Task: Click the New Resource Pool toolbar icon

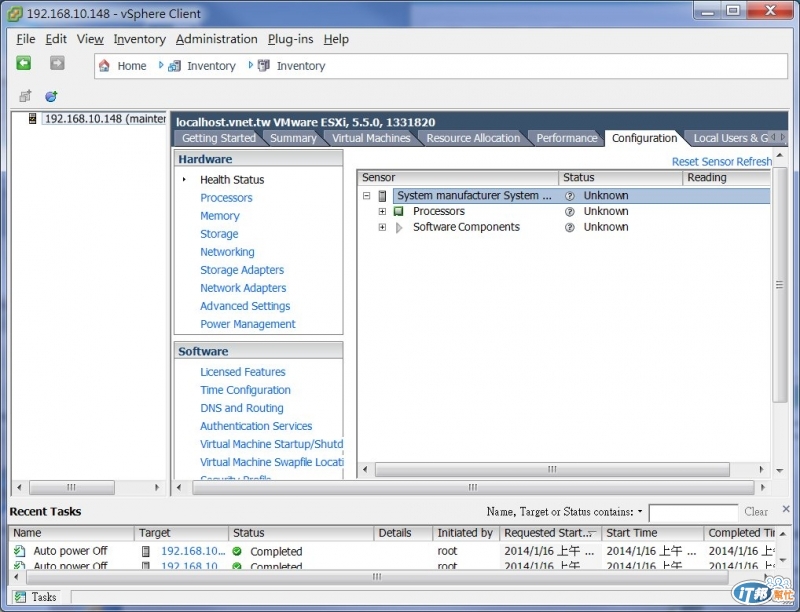Action: 51,96
